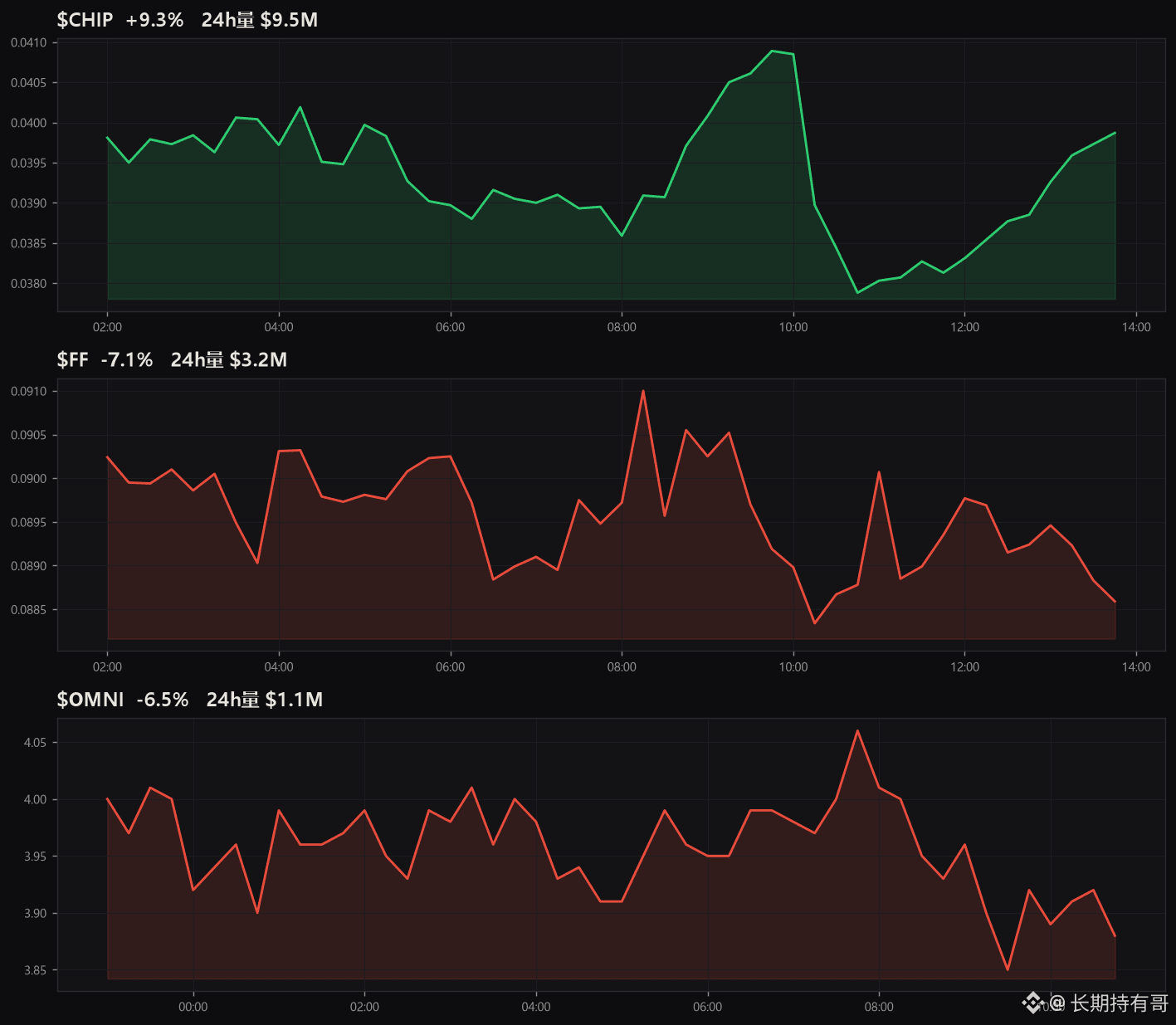Click the $FF ticker title
This screenshot has height=1025, width=1176.
click(x=73, y=359)
